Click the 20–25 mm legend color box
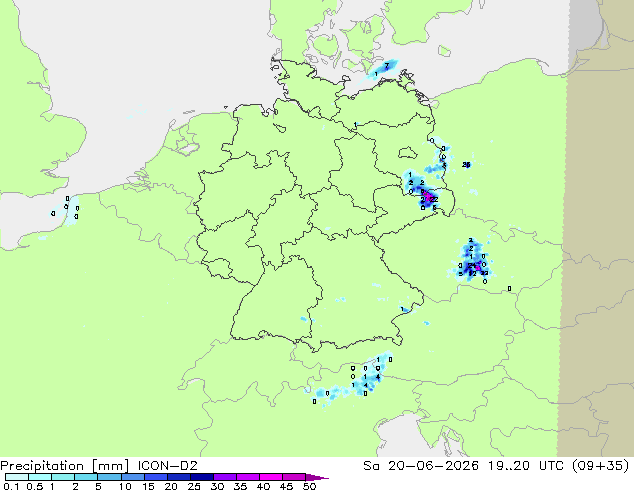The width and height of the screenshot is (634, 490). pos(178,477)
